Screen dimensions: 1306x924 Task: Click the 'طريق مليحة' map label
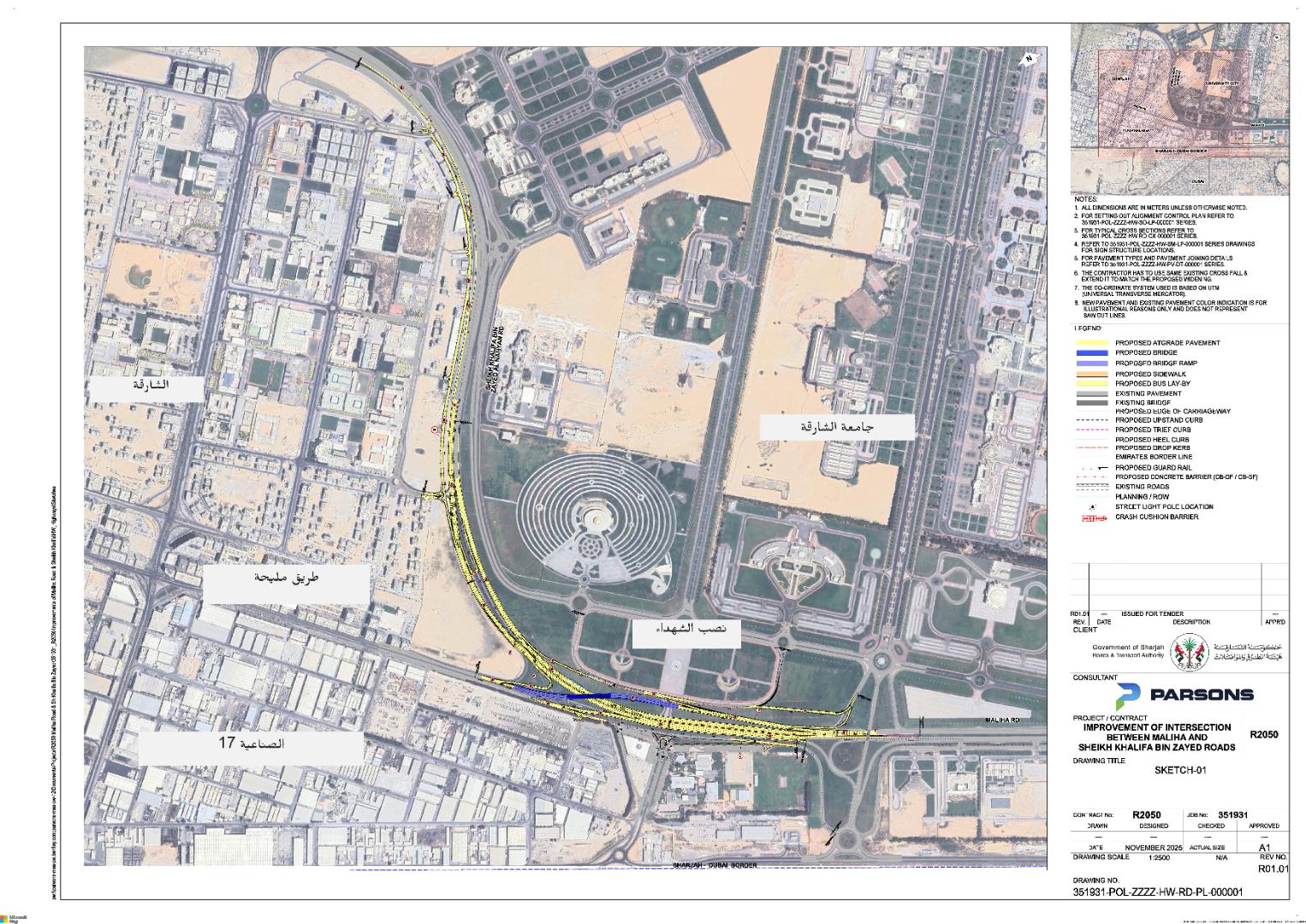click(x=286, y=578)
